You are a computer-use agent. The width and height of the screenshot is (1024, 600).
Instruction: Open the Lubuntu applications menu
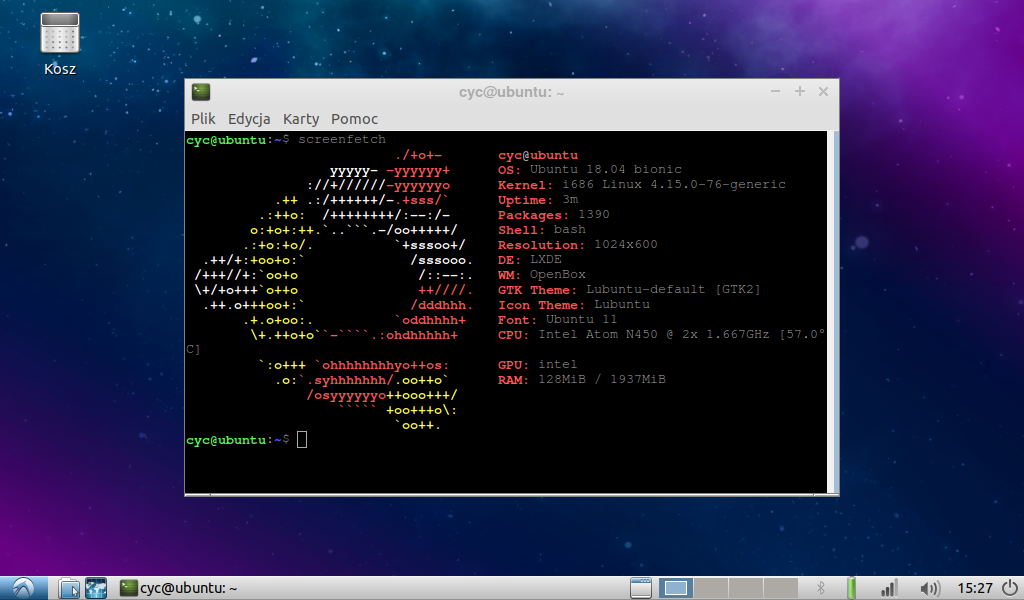click(22, 588)
